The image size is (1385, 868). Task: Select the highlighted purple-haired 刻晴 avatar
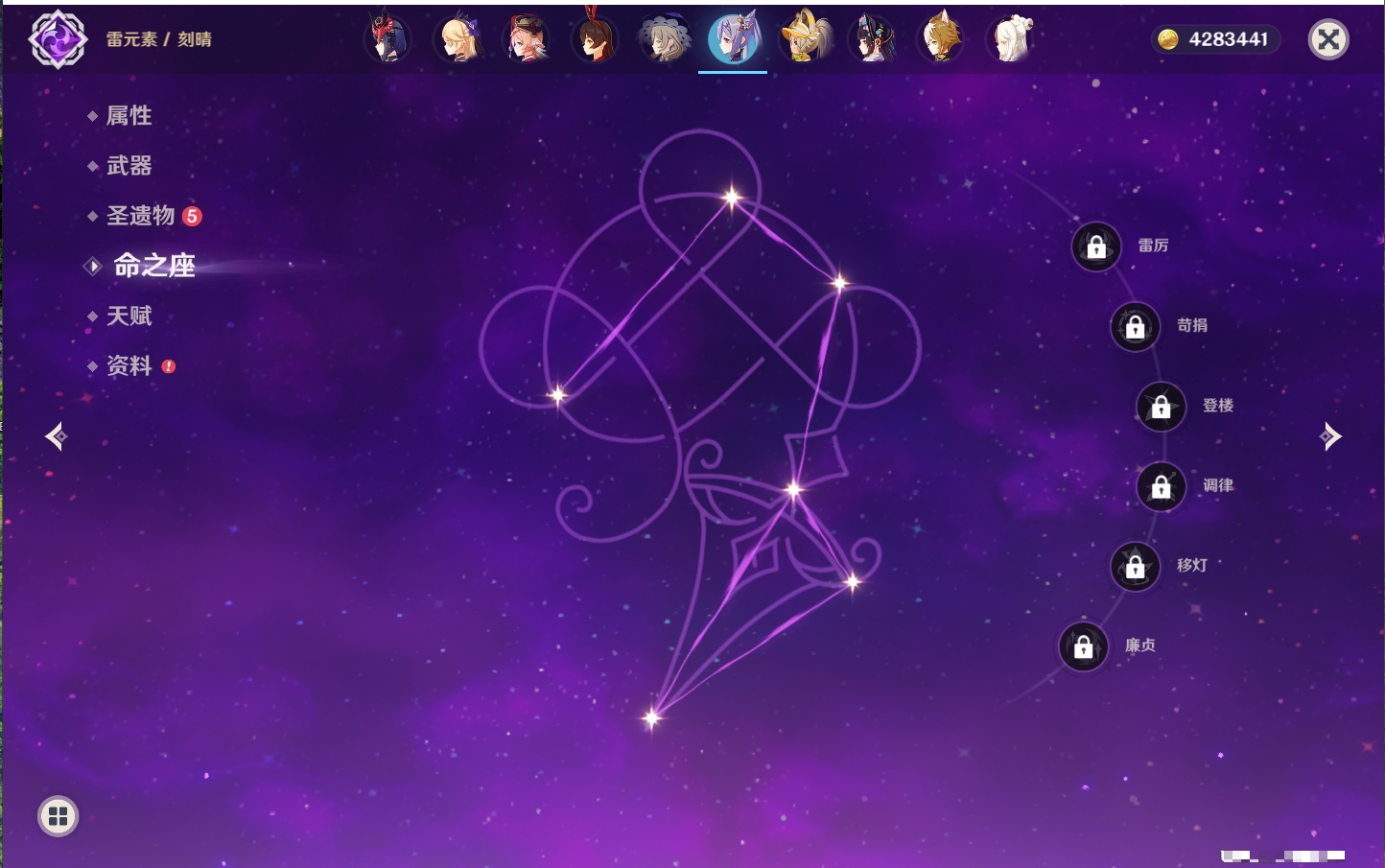pos(733,39)
